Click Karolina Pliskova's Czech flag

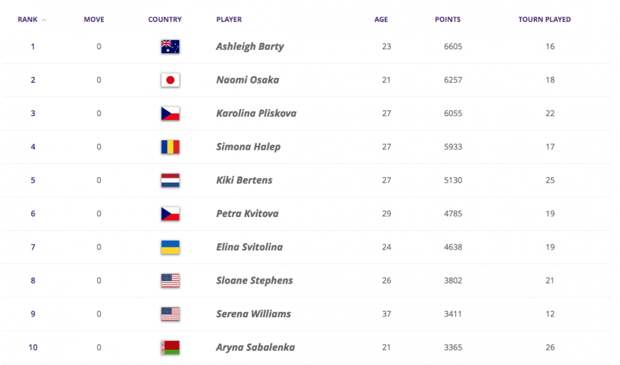tap(170, 113)
